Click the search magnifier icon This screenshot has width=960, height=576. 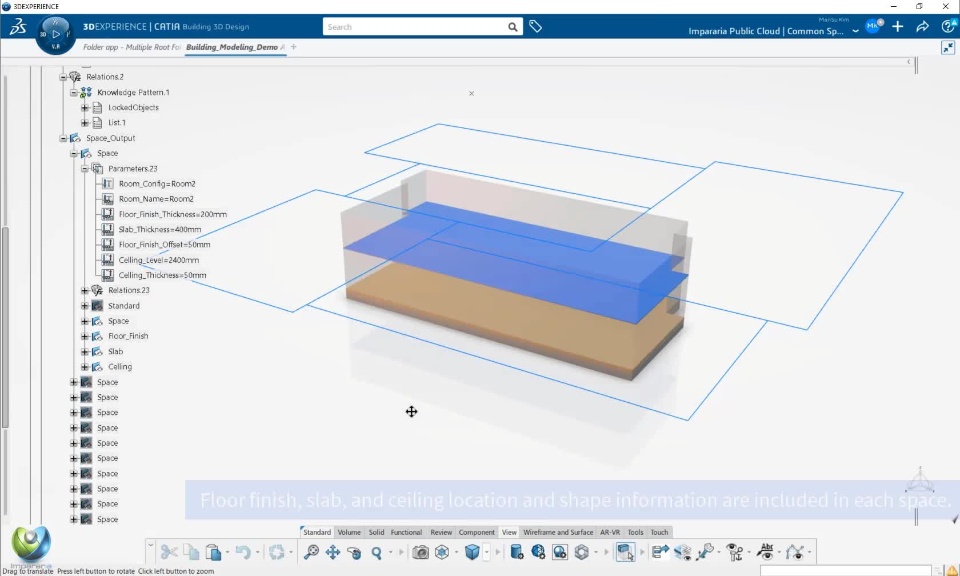click(512, 27)
